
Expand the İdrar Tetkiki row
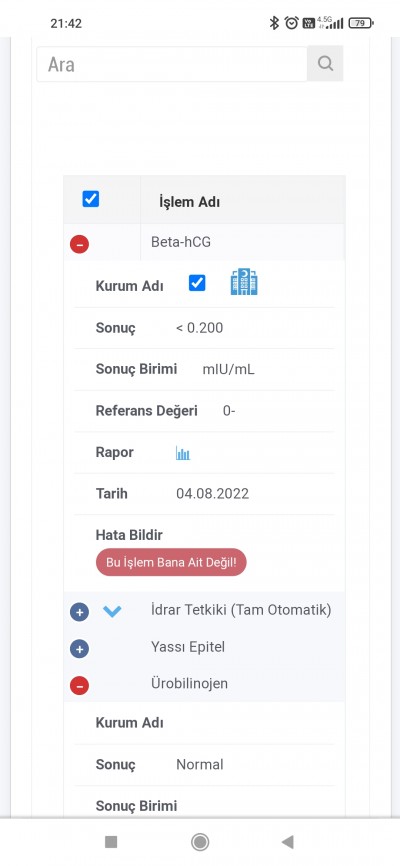[x=80, y=612]
